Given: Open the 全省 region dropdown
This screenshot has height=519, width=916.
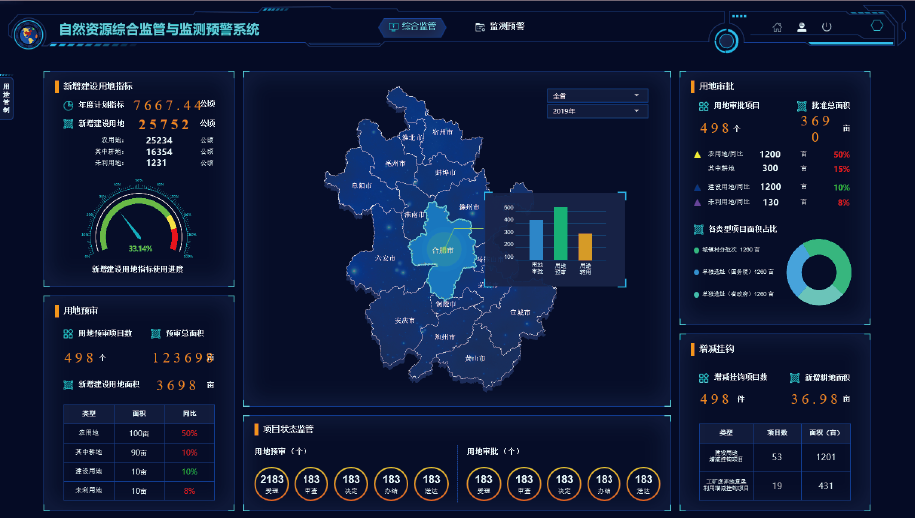Looking at the screenshot, I should click(596, 96).
